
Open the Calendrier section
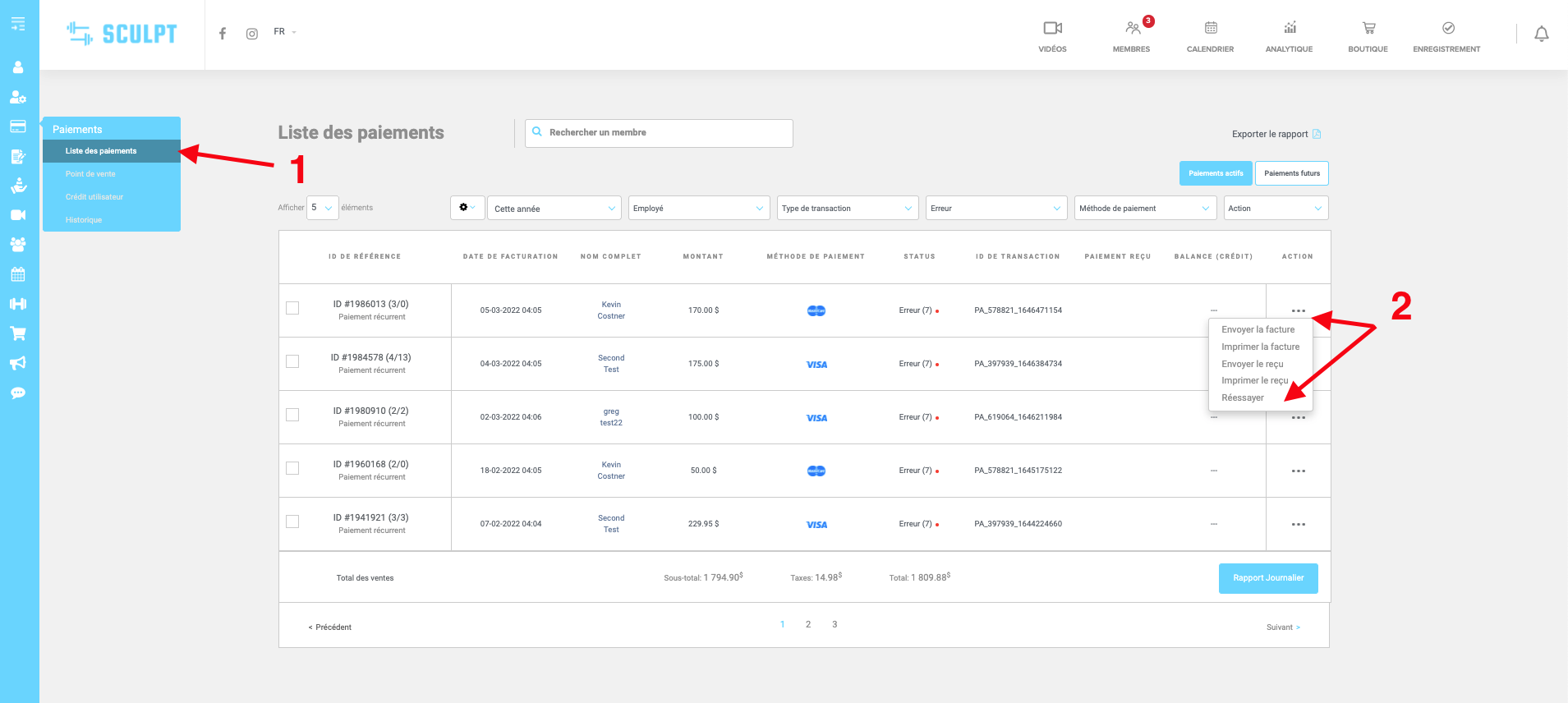click(1211, 37)
